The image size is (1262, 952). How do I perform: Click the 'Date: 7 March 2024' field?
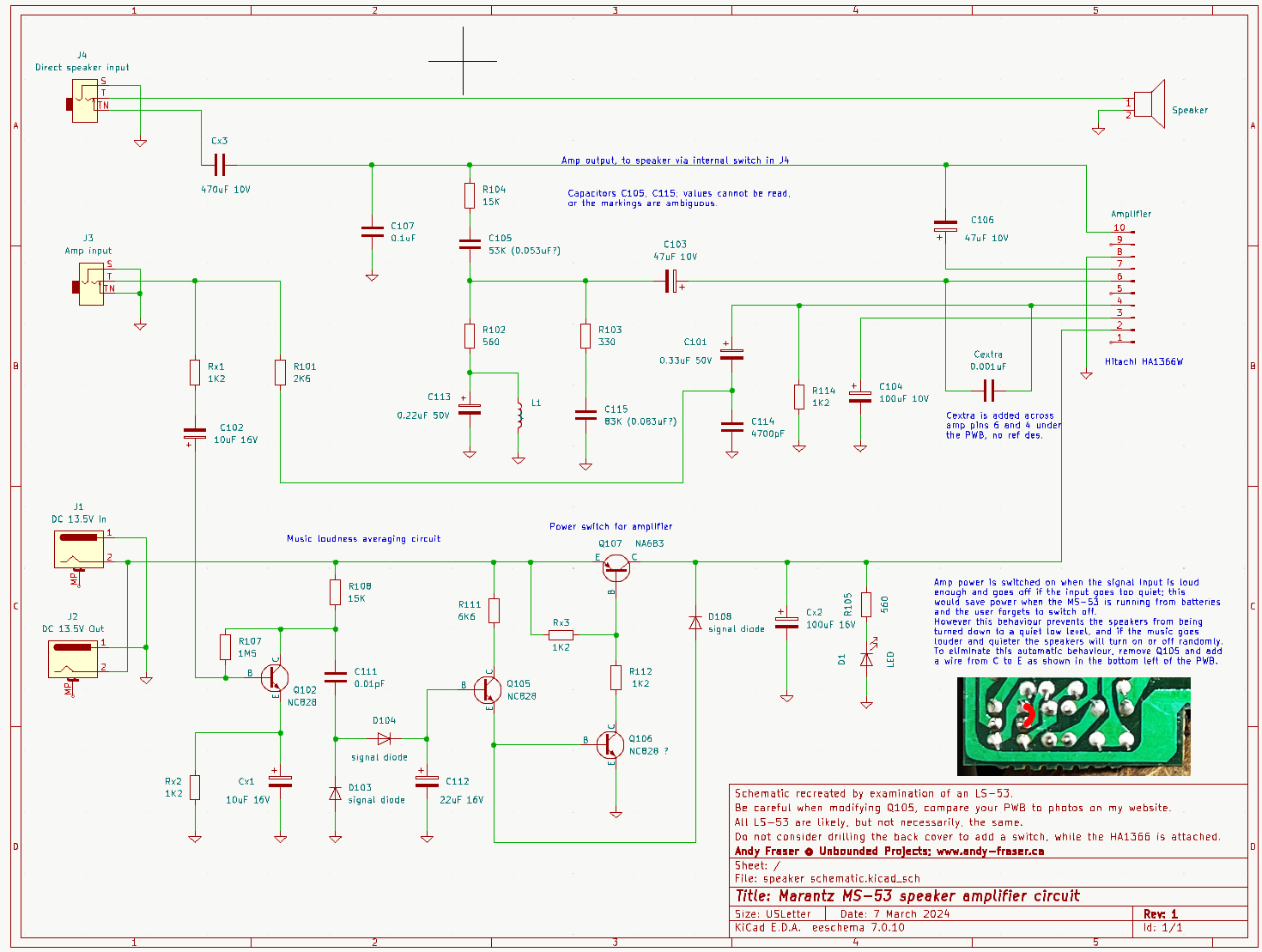[895, 914]
